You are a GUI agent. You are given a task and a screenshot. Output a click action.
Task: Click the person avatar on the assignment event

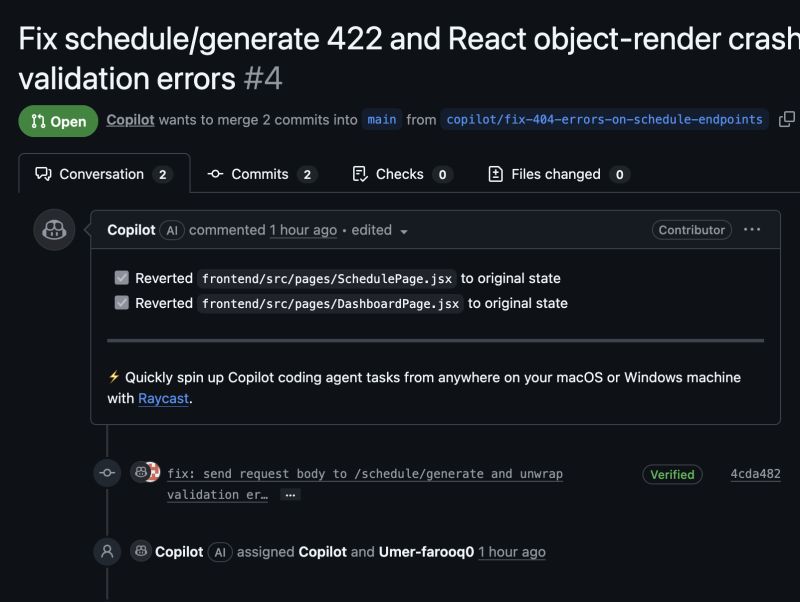point(107,551)
